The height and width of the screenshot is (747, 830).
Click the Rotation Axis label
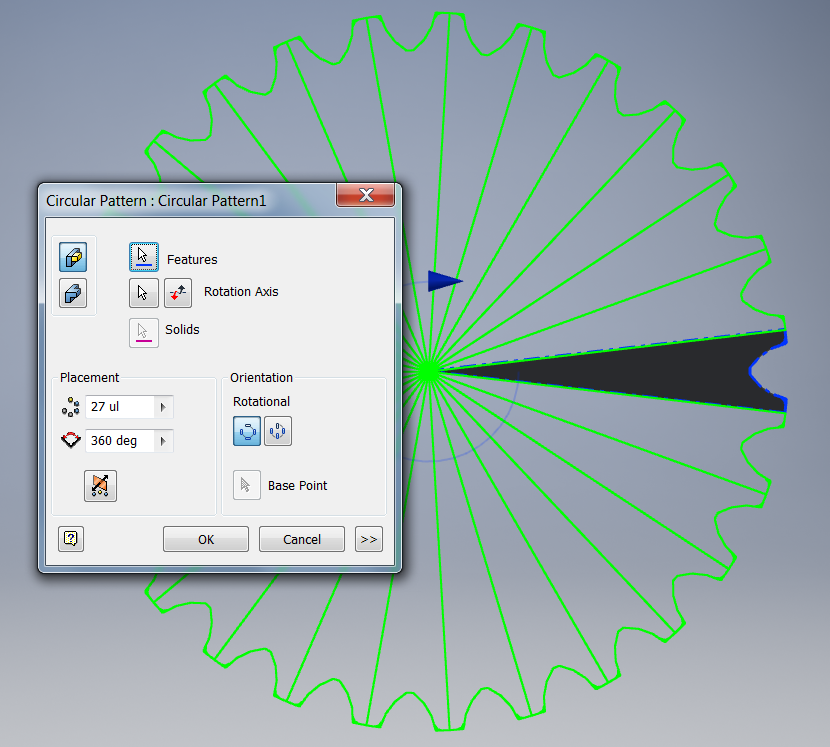241,292
